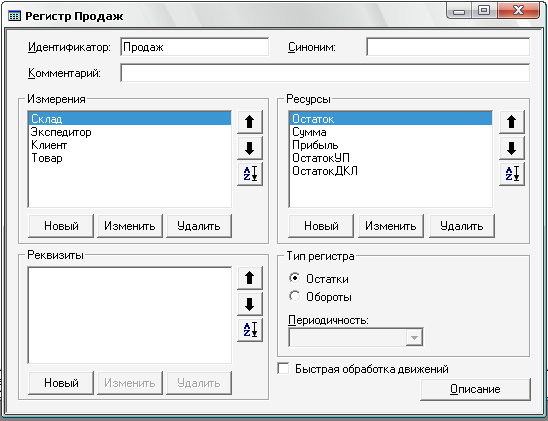Sort Ресурсы list alphabetically A-Z
The image size is (548, 421).
click(x=512, y=174)
